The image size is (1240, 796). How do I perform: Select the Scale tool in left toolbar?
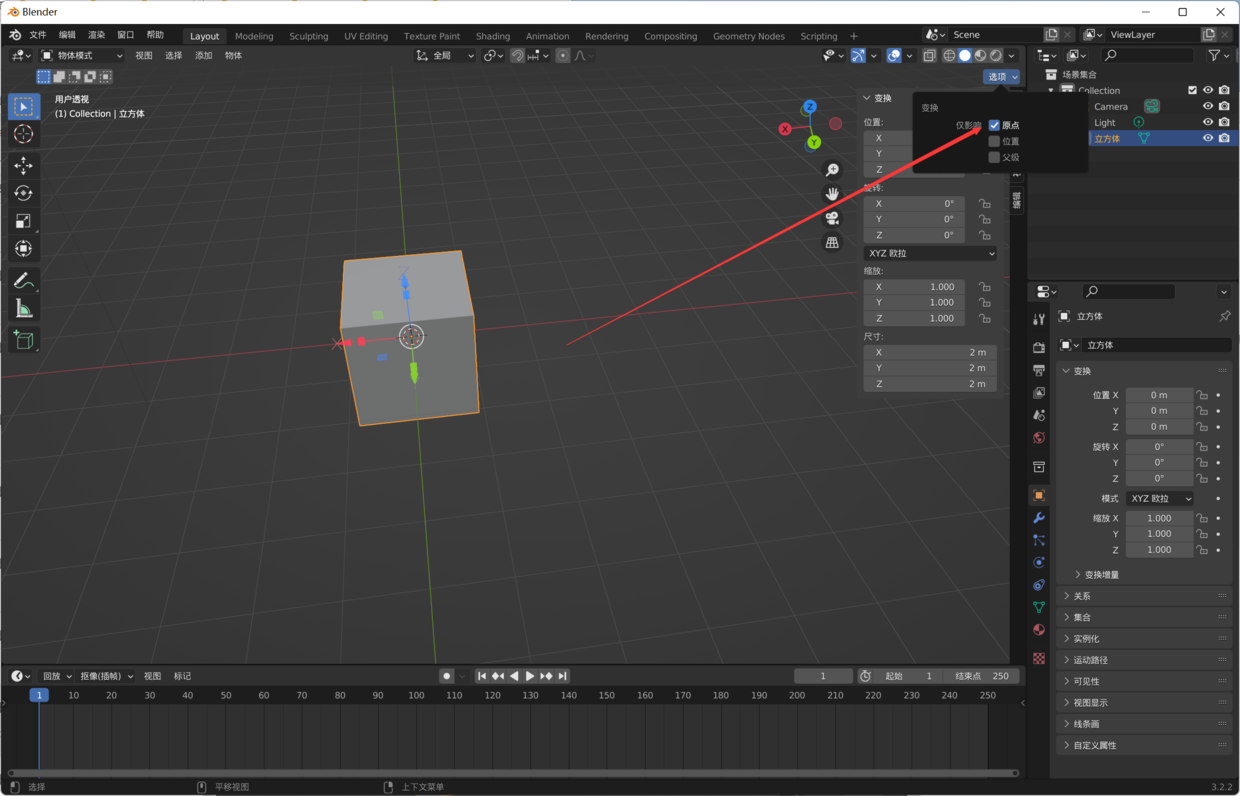coord(24,221)
